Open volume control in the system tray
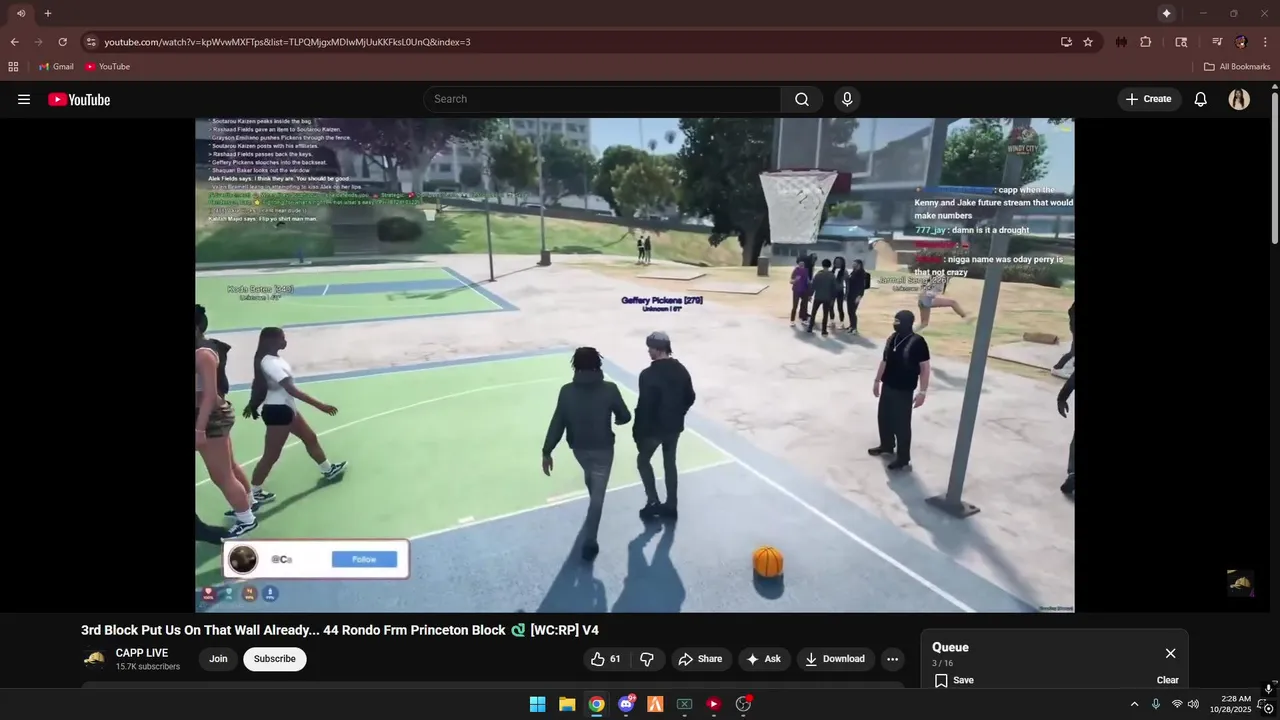 pos(1193,704)
